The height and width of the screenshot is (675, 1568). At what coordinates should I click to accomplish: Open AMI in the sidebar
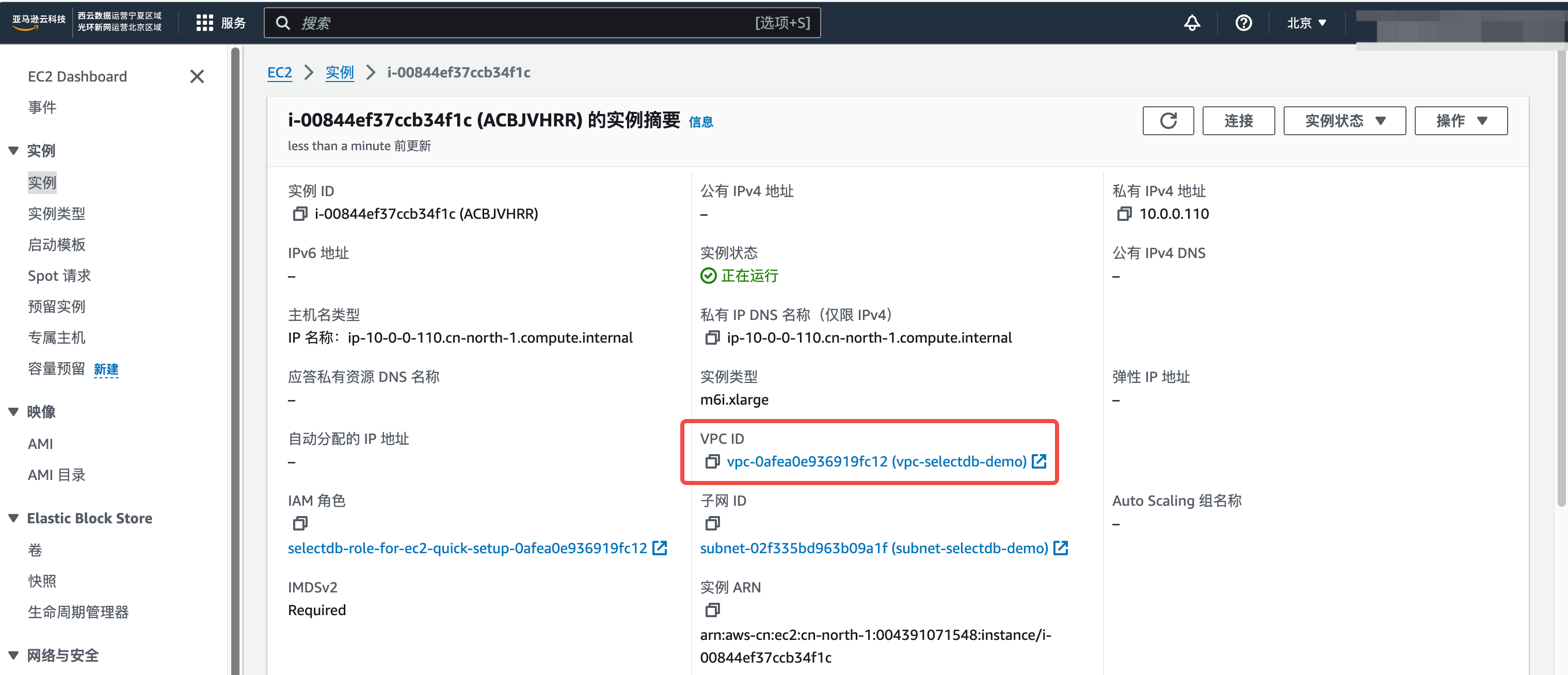coord(40,444)
